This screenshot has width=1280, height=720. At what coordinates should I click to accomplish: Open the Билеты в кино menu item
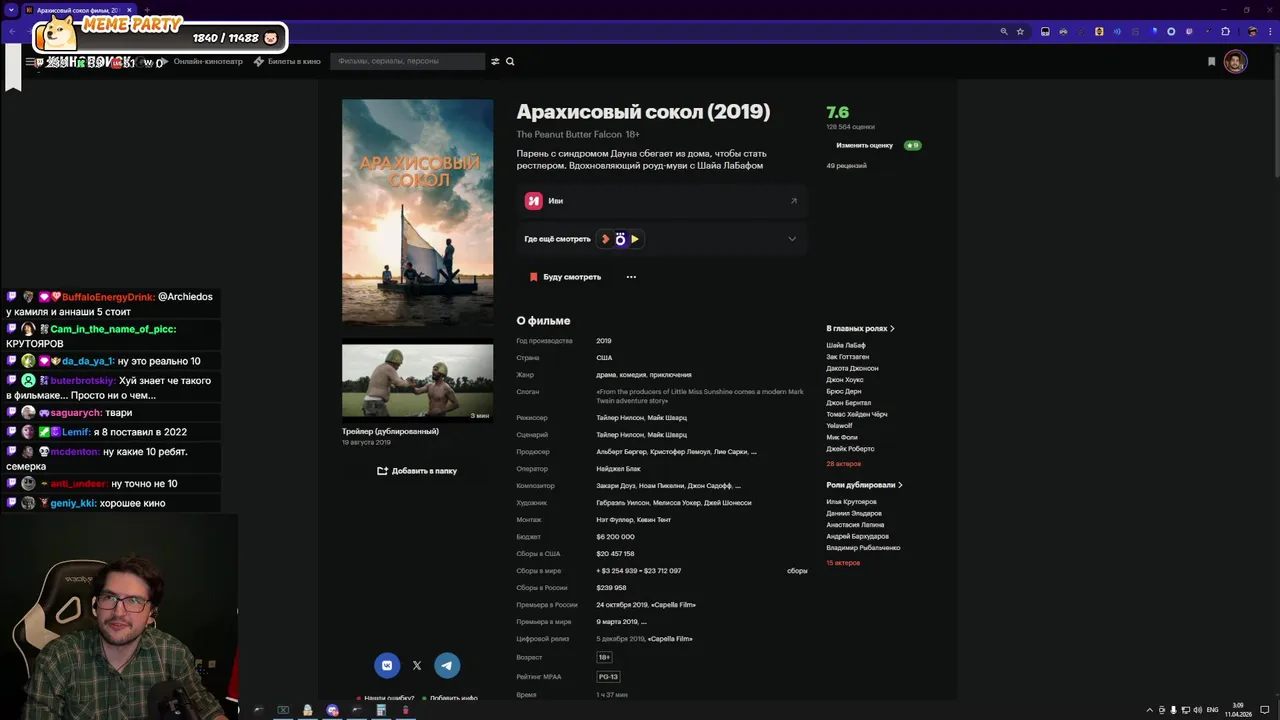click(287, 61)
